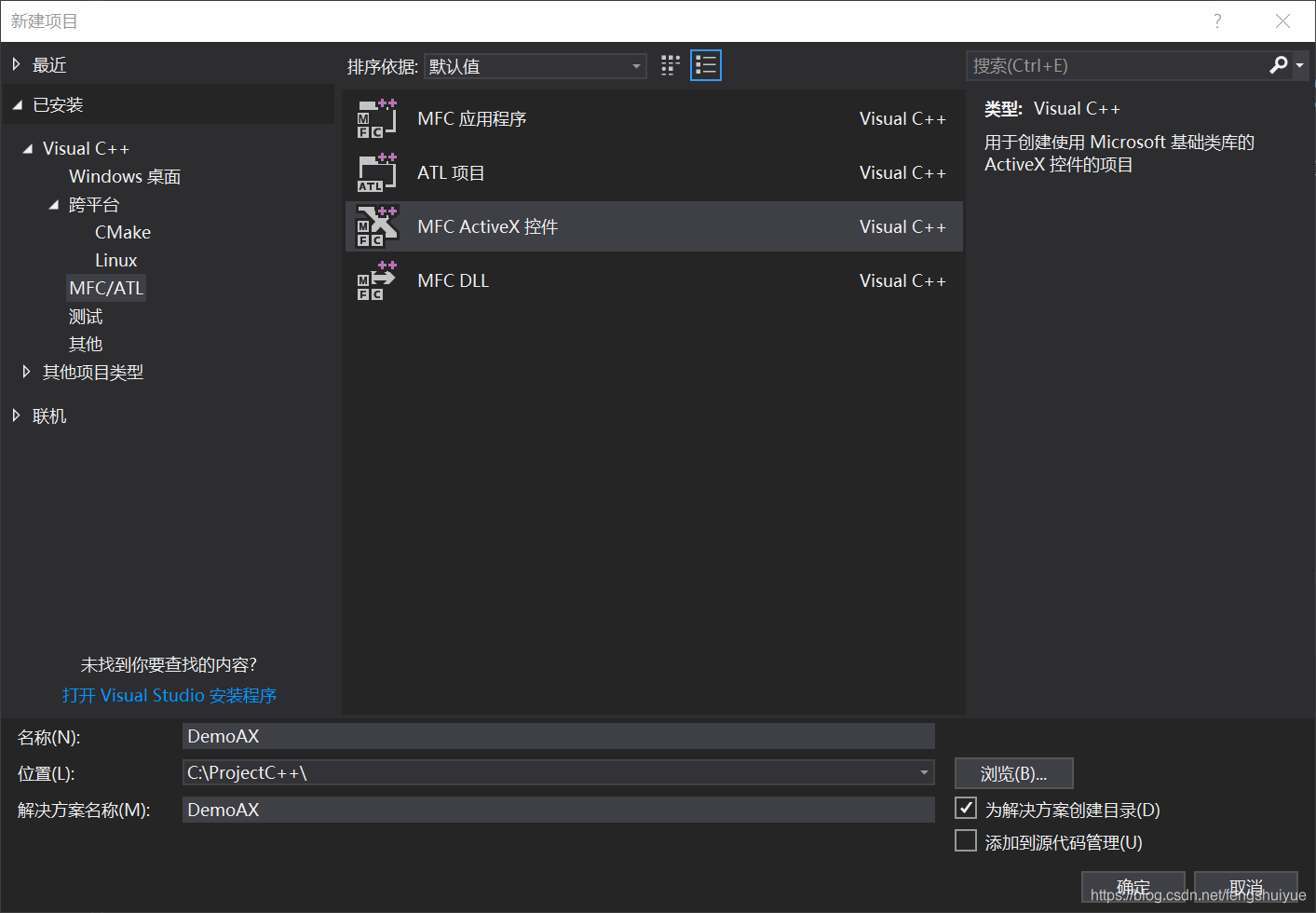Enable 添加到源代码管理 checkbox
Screen dimensions: 1316x913
(966, 840)
